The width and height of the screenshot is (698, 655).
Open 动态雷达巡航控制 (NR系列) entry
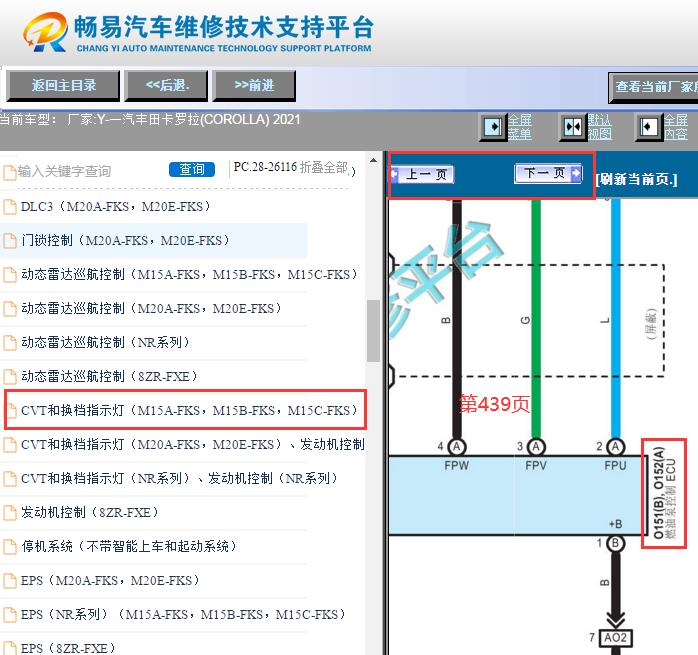[x=106, y=342]
